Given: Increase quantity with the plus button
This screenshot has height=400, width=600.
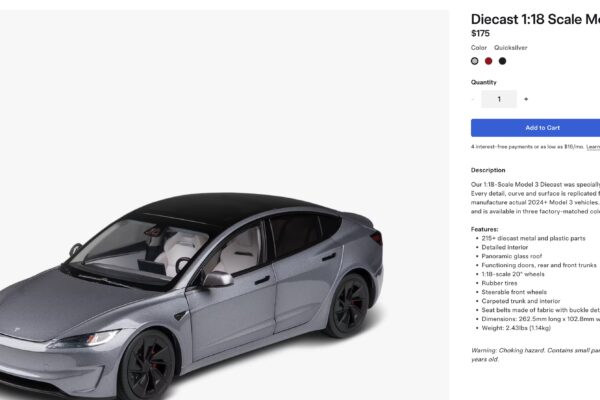Looking at the screenshot, I should click(526, 99).
